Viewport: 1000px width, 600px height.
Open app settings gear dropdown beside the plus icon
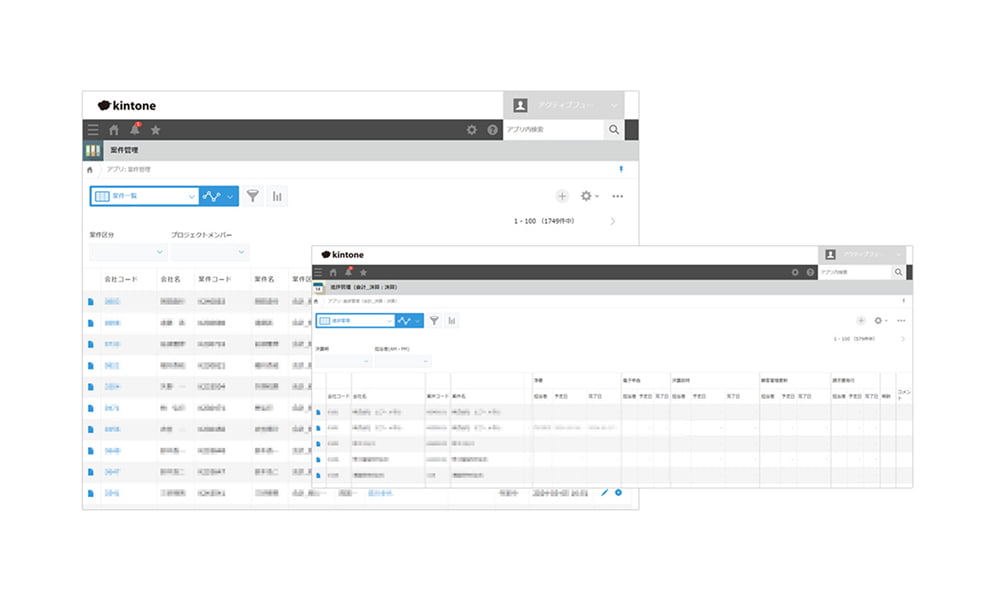click(589, 196)
